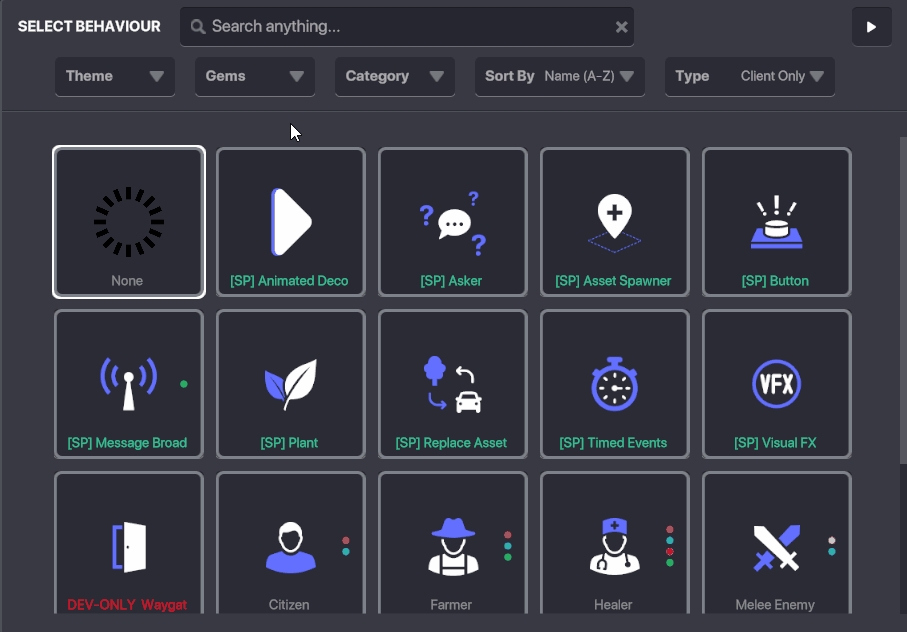Click the Search anything input field
This screenshot has width=907, height=632.
[400, 27]
